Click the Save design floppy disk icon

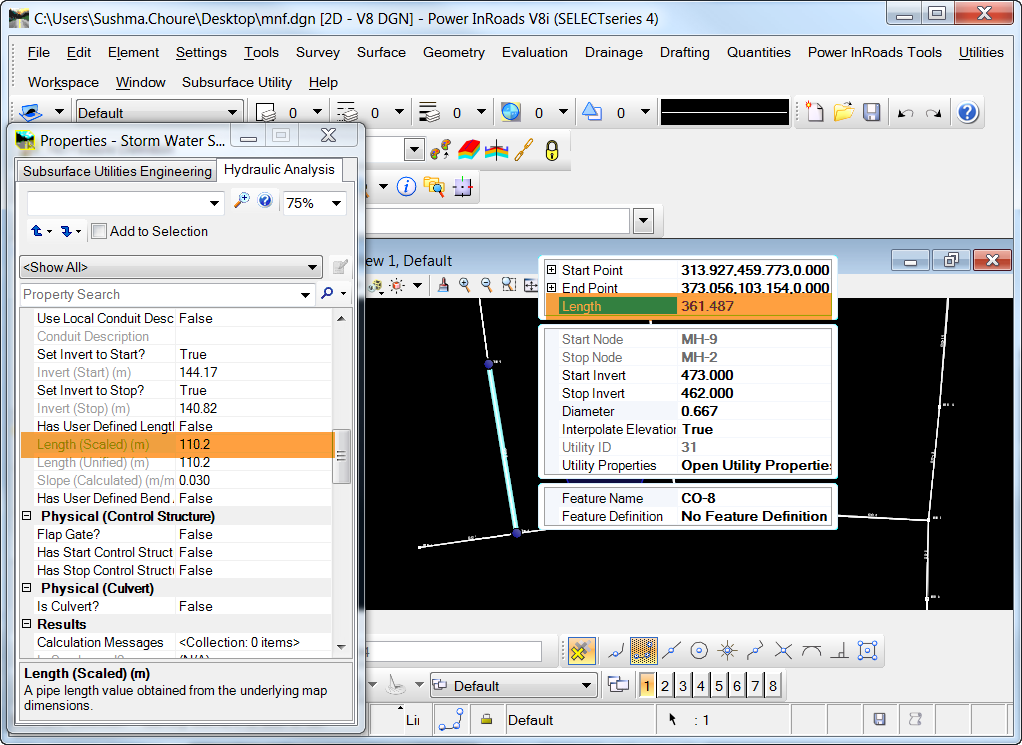click(871, 112)
